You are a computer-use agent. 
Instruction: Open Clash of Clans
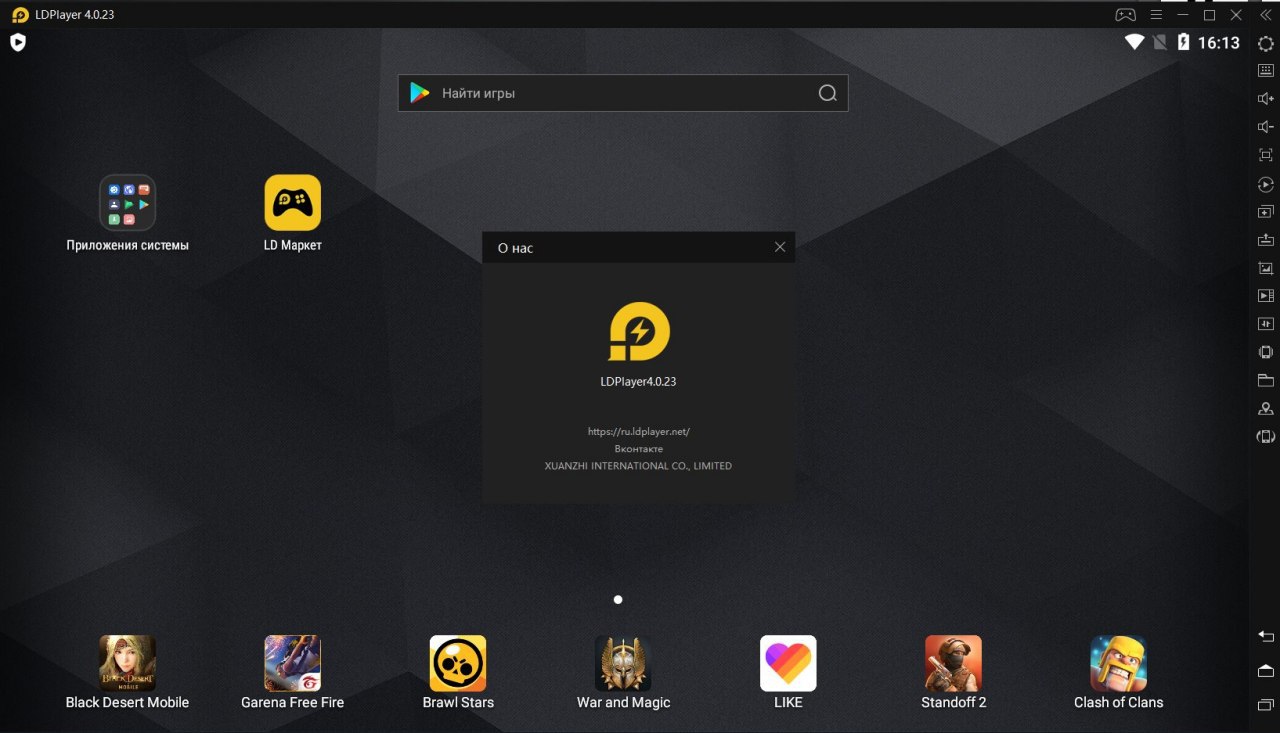(x=1118, y=672)
